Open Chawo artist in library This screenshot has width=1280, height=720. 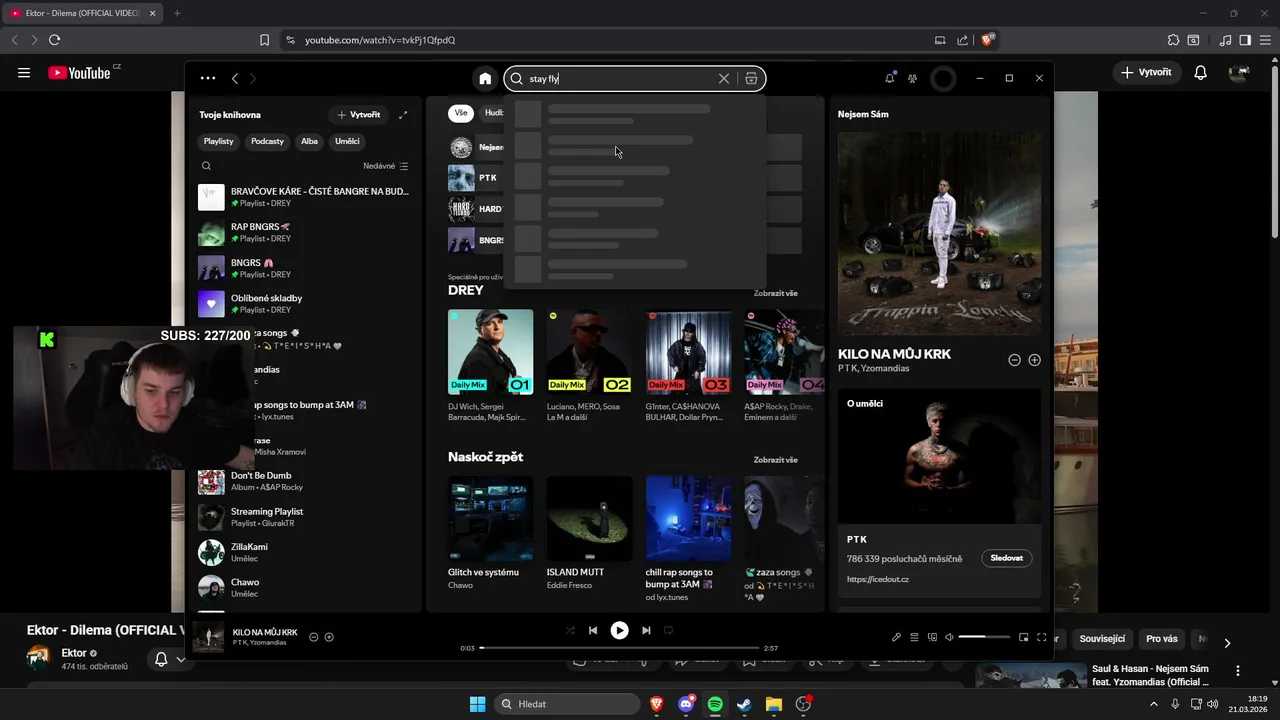click(304, 587)
